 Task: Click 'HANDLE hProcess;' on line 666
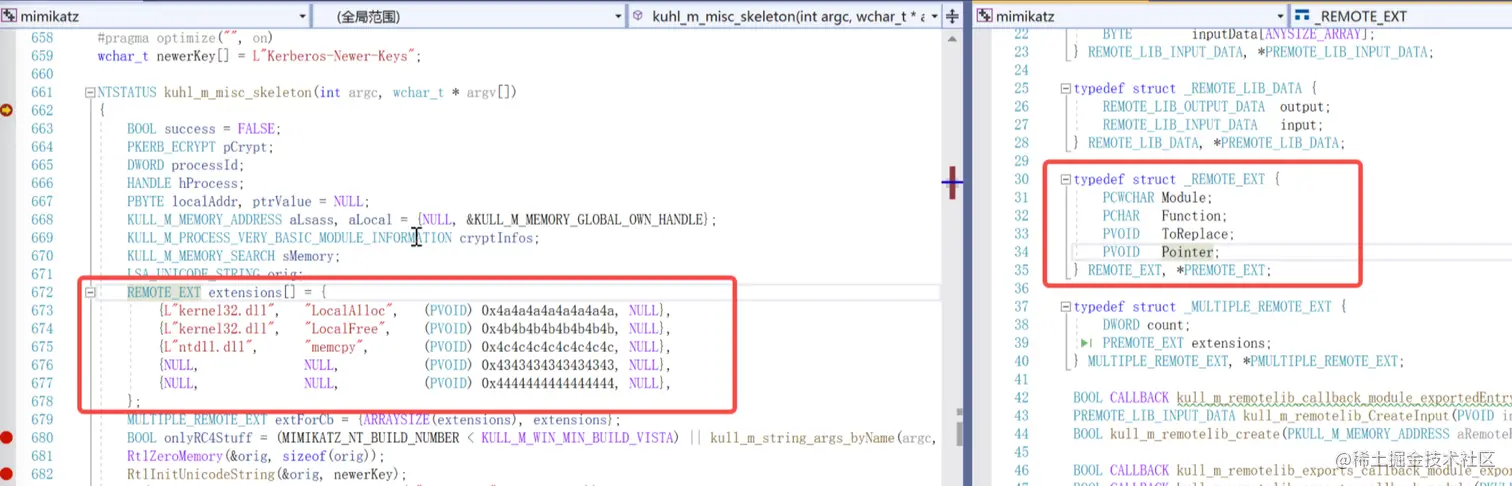(185, 183)
